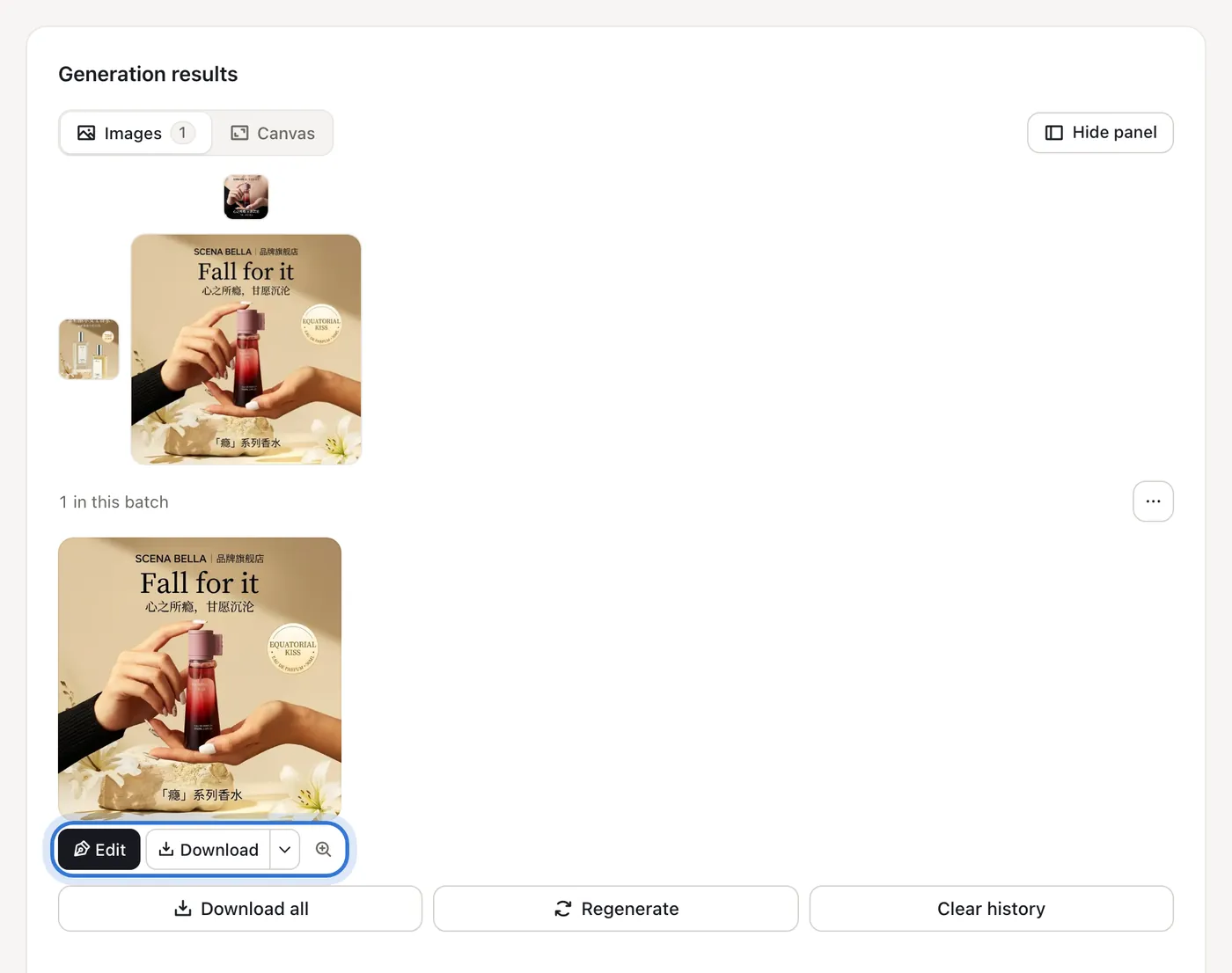Image resolution: width=1232 pixels, height=973 pixels.
Task: Click the '1 in this batch' label
Action: 114,502
